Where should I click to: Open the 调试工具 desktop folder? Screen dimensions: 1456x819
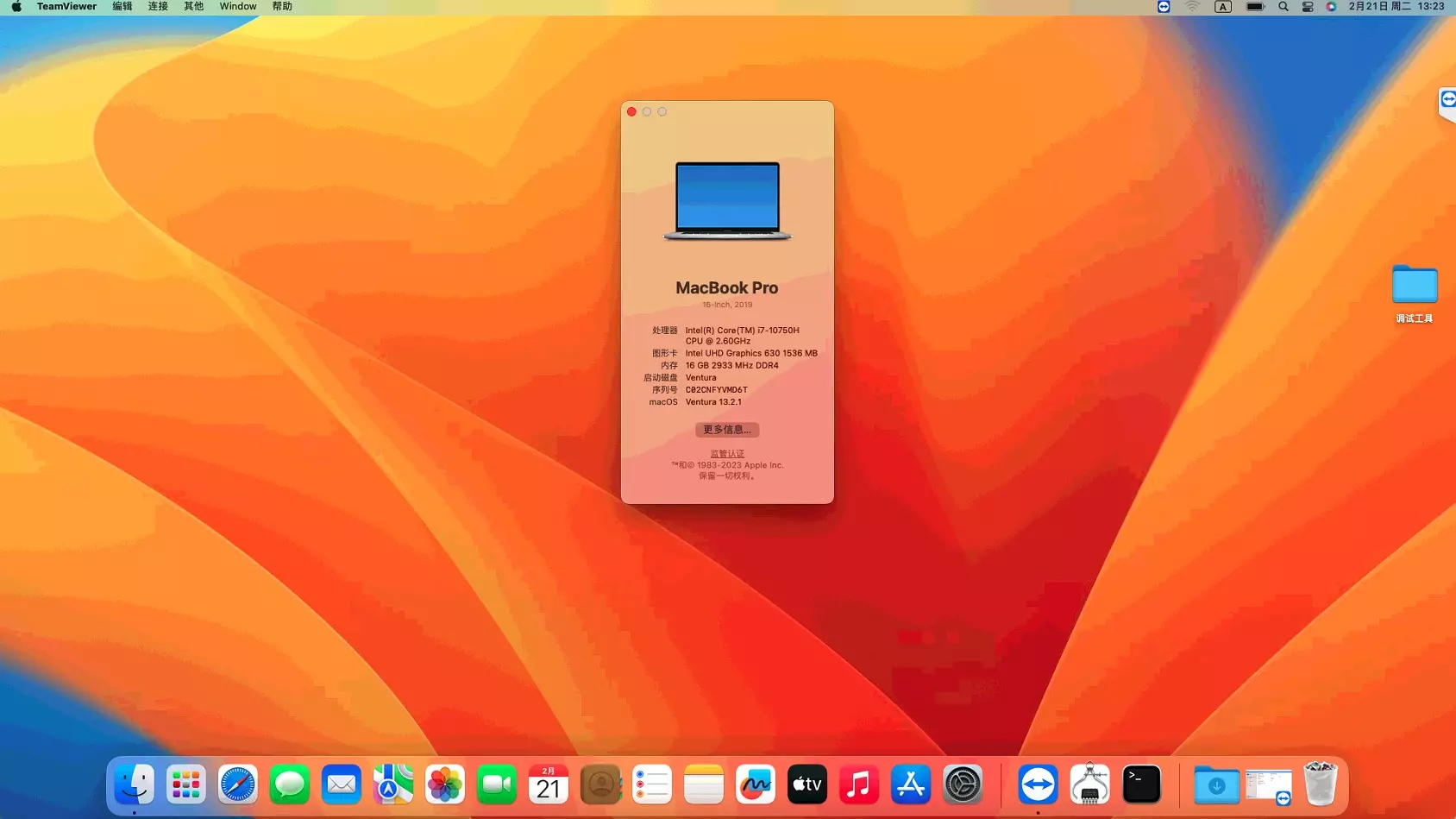pos(1415,287)
